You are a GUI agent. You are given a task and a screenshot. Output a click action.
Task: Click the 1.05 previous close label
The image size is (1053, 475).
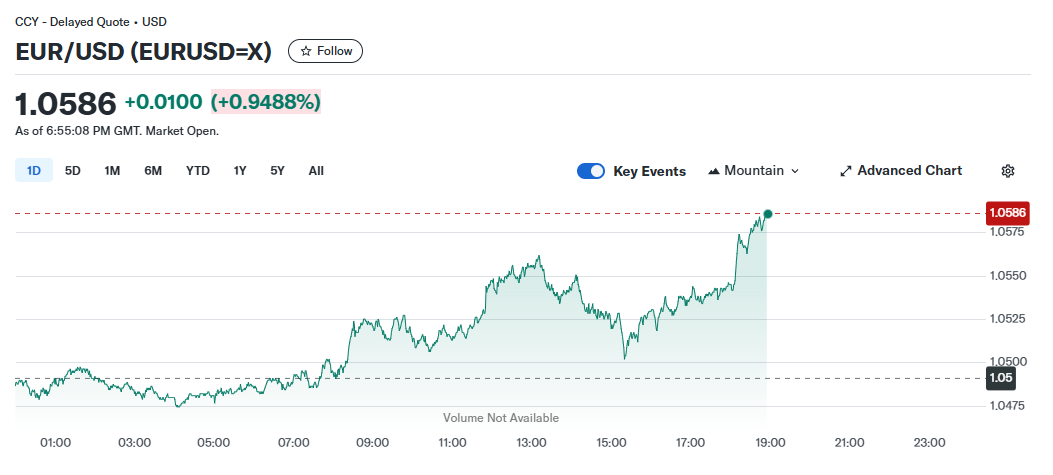[1001, 378]
